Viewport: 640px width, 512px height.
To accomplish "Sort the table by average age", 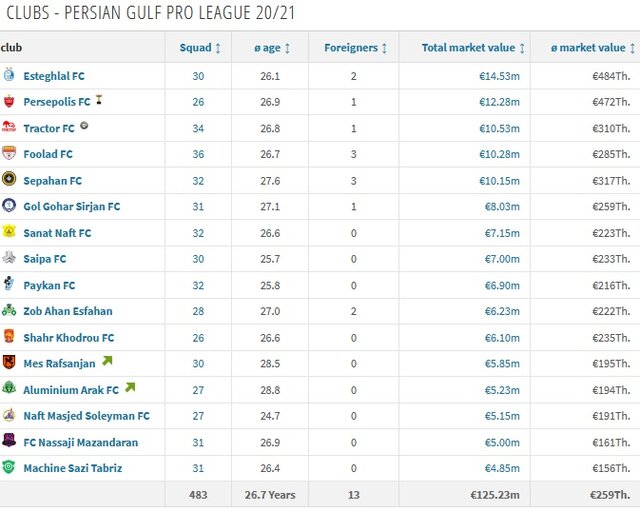I will click(x=271, y=47).
